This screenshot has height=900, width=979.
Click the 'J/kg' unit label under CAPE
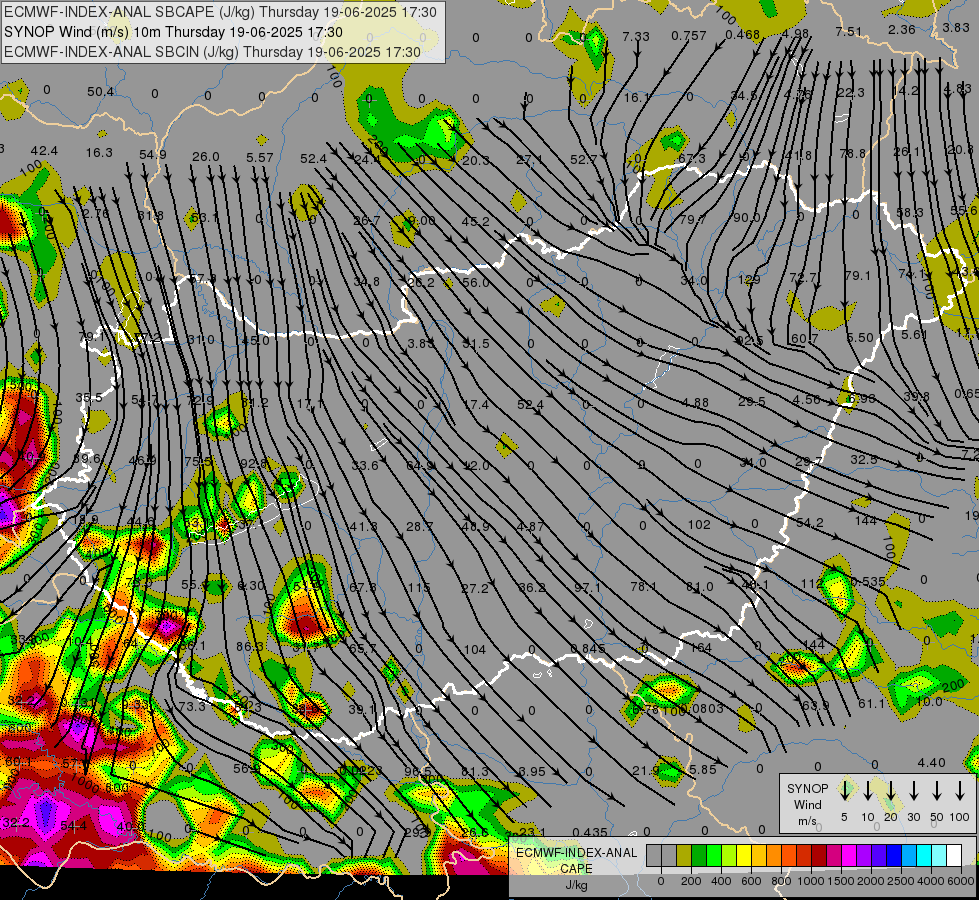tap(576, 885)
